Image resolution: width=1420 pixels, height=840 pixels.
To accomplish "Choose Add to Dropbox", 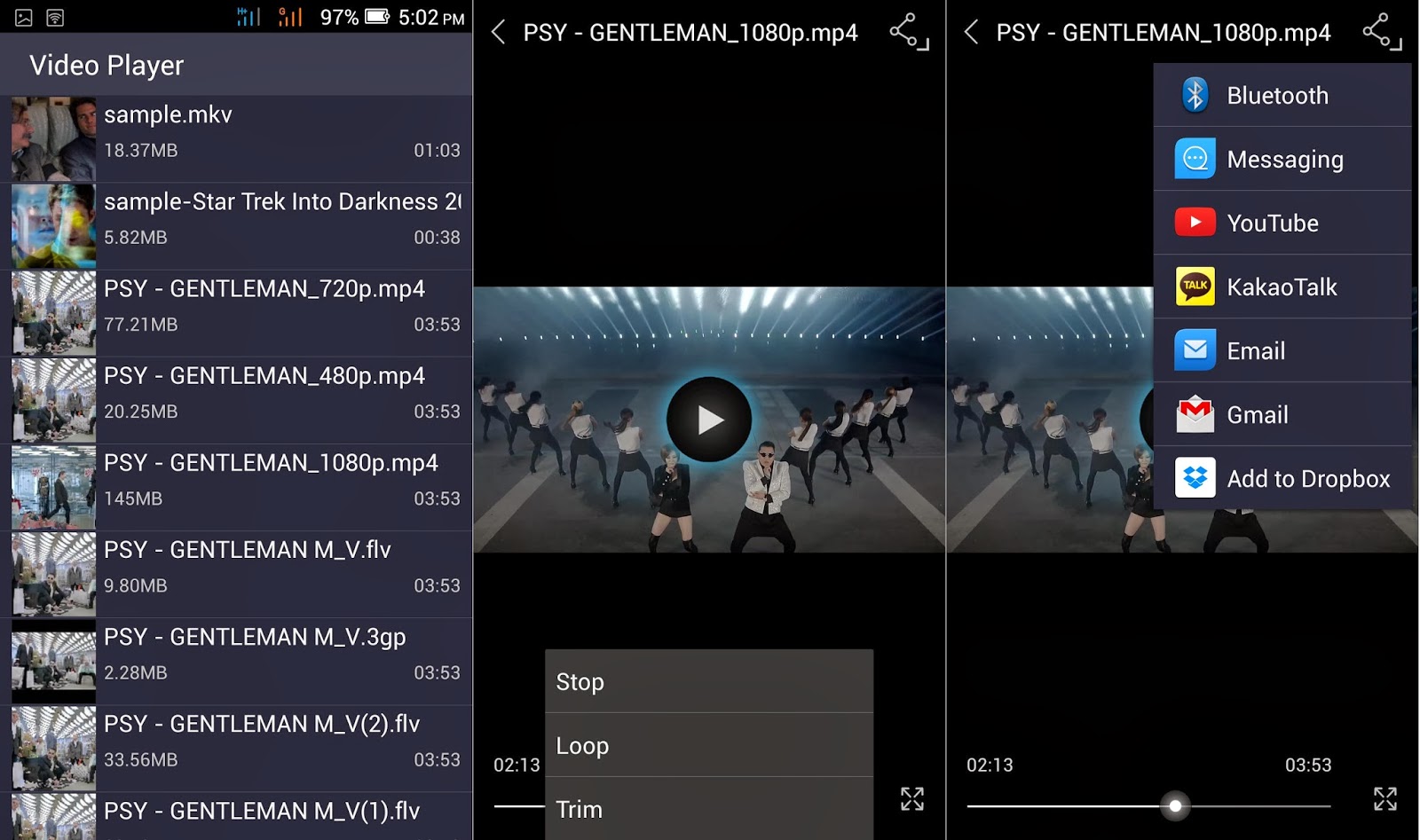I will tap(1282, 478).
